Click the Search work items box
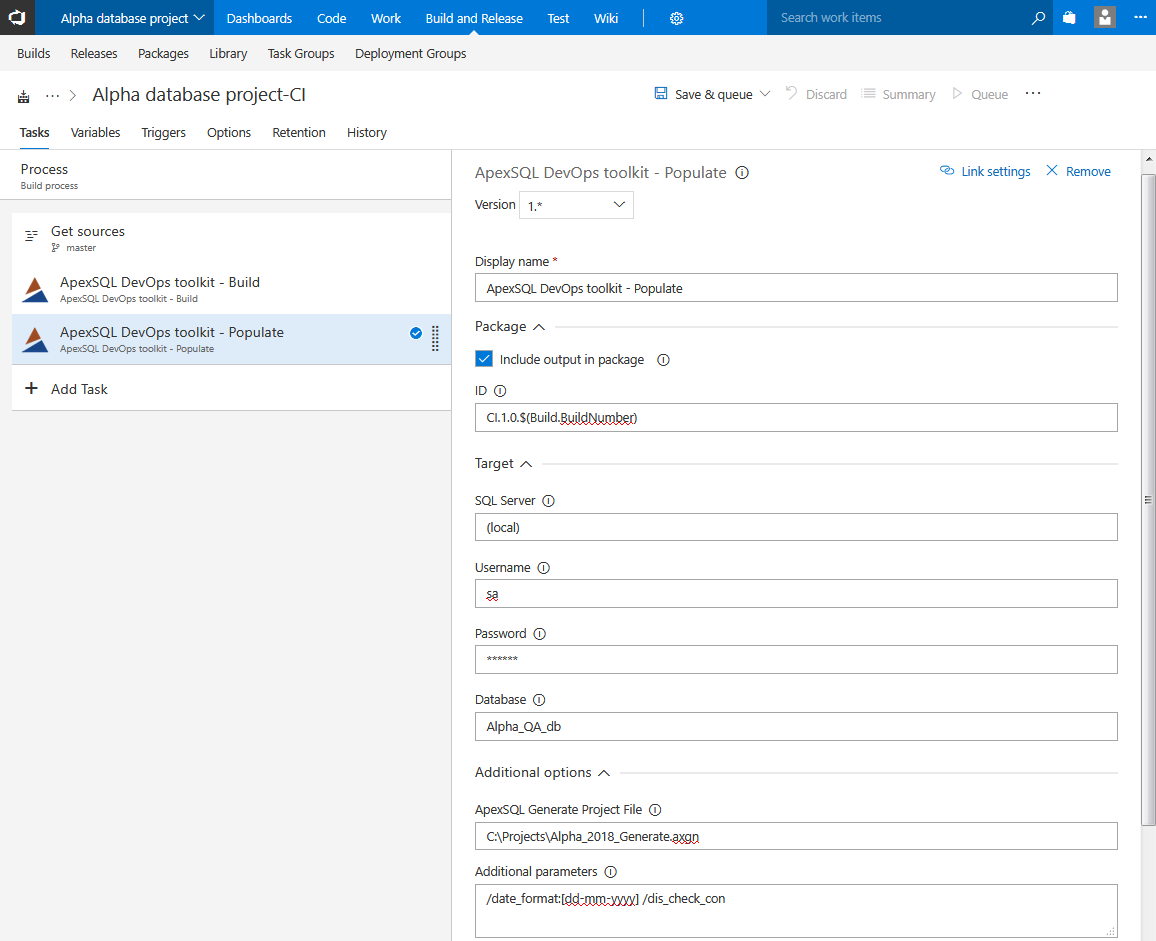 coord(898,18)
